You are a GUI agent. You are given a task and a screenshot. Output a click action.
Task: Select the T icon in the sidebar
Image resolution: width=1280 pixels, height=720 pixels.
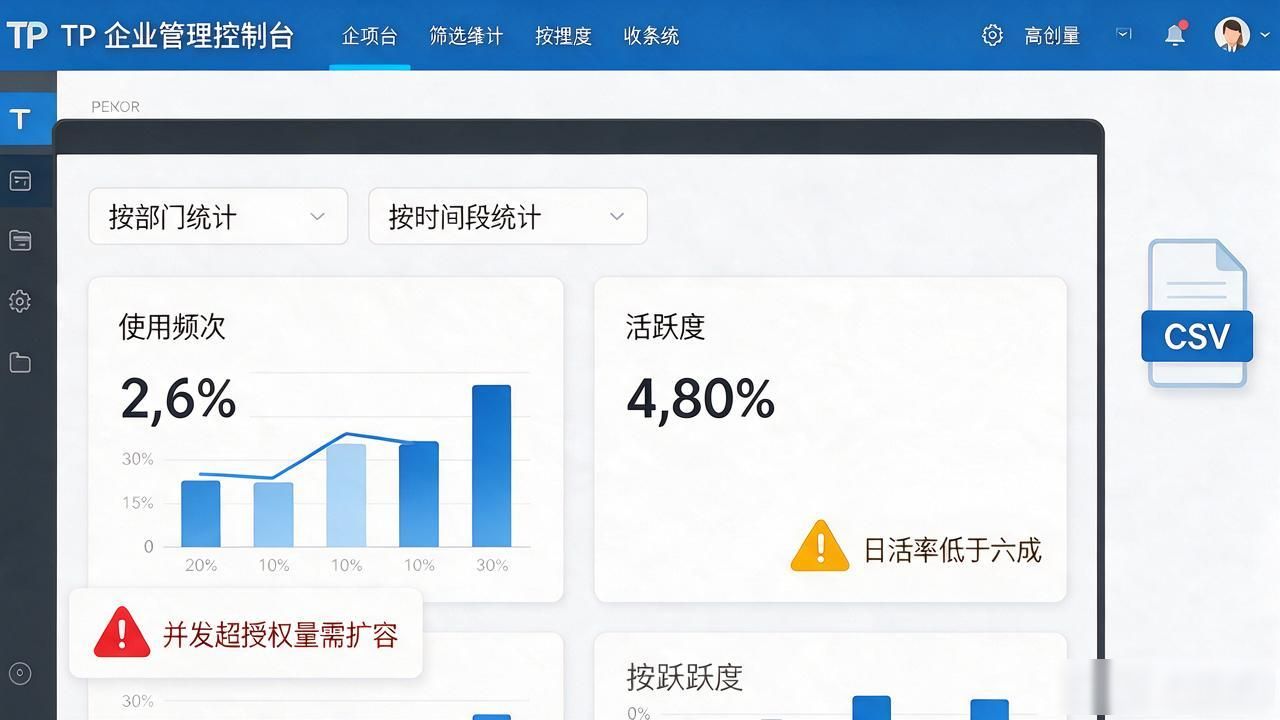[x=20, y=120]
